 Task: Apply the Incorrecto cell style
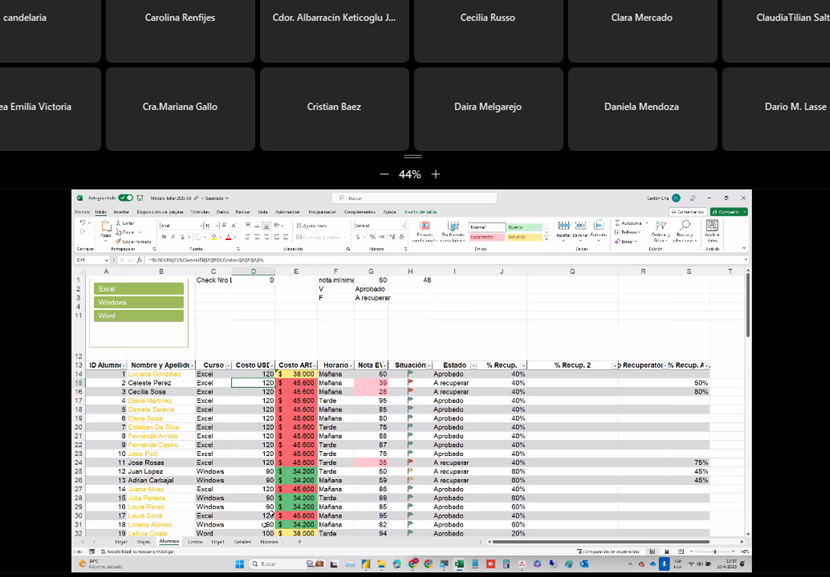pos(487,237)
